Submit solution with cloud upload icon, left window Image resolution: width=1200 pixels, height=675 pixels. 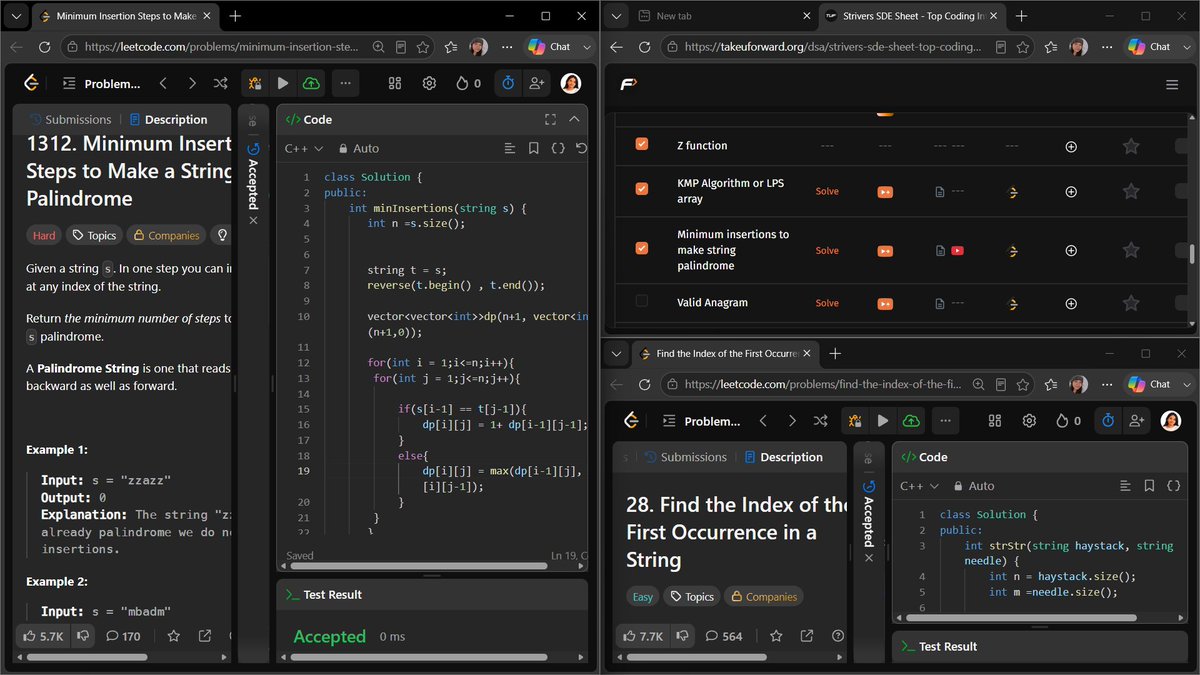(311, 84)
